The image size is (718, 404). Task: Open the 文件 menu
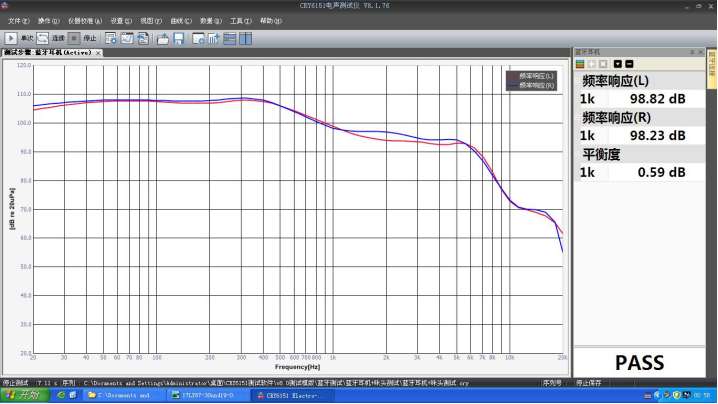click(17, 20)
